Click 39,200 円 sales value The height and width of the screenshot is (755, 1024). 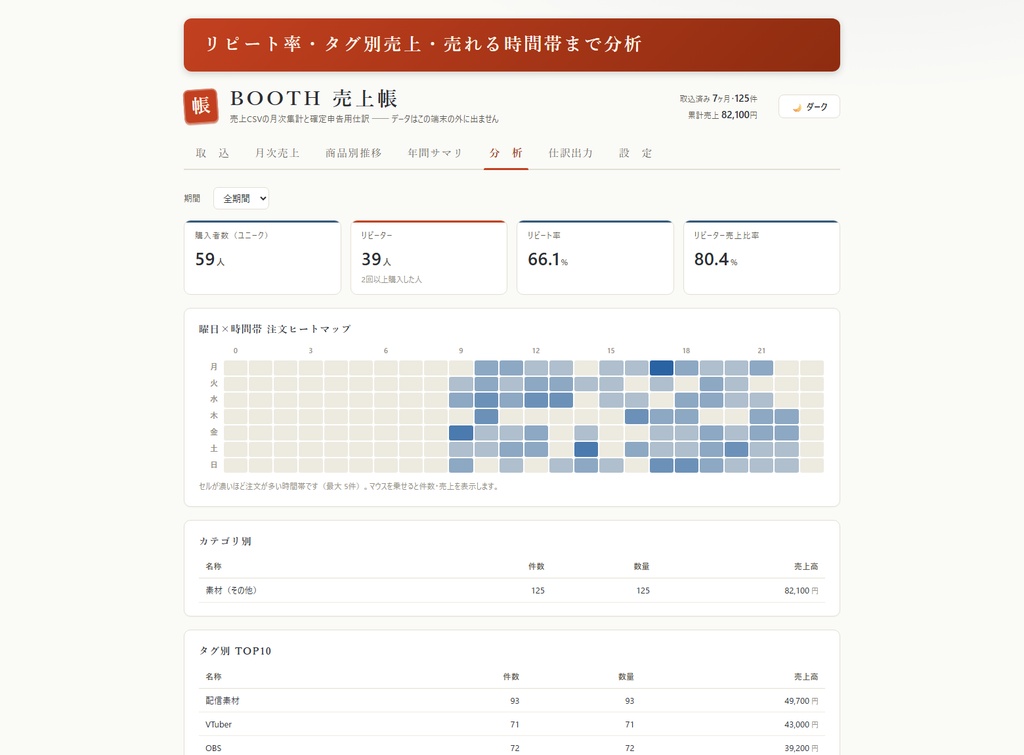point(801,748)
